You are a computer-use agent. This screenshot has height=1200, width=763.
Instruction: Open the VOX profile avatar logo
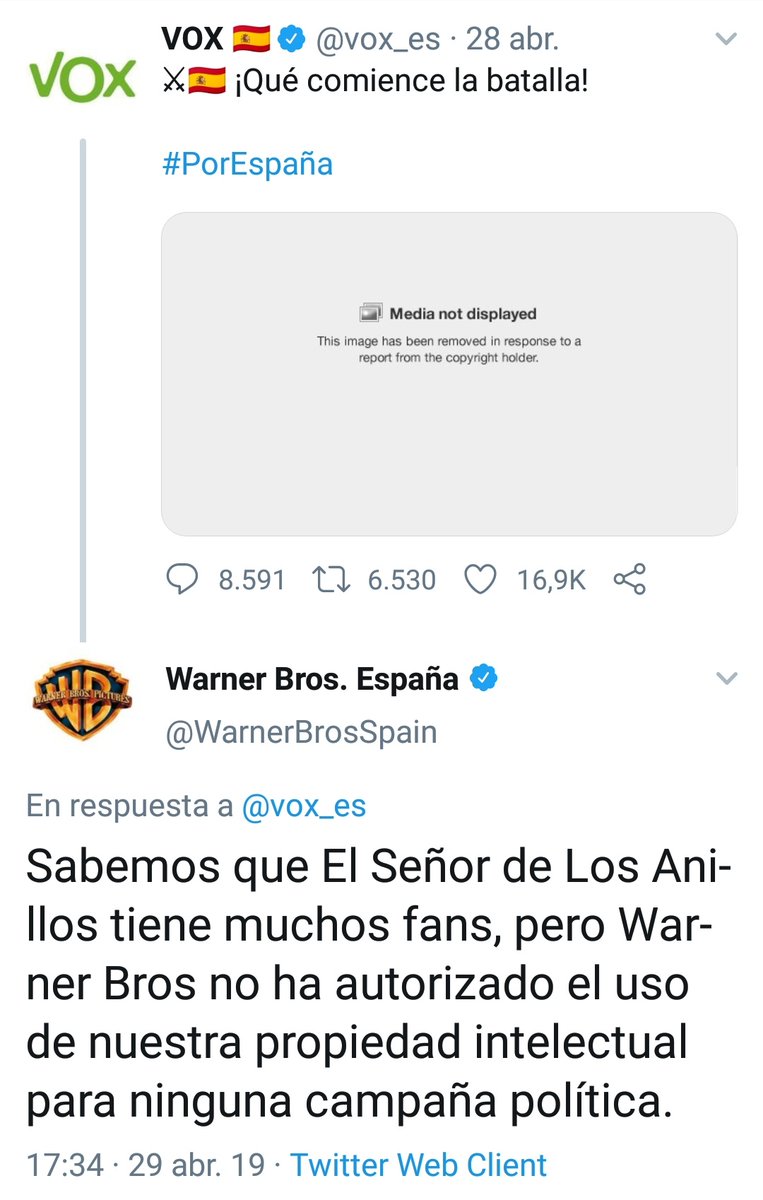(82, 77)
